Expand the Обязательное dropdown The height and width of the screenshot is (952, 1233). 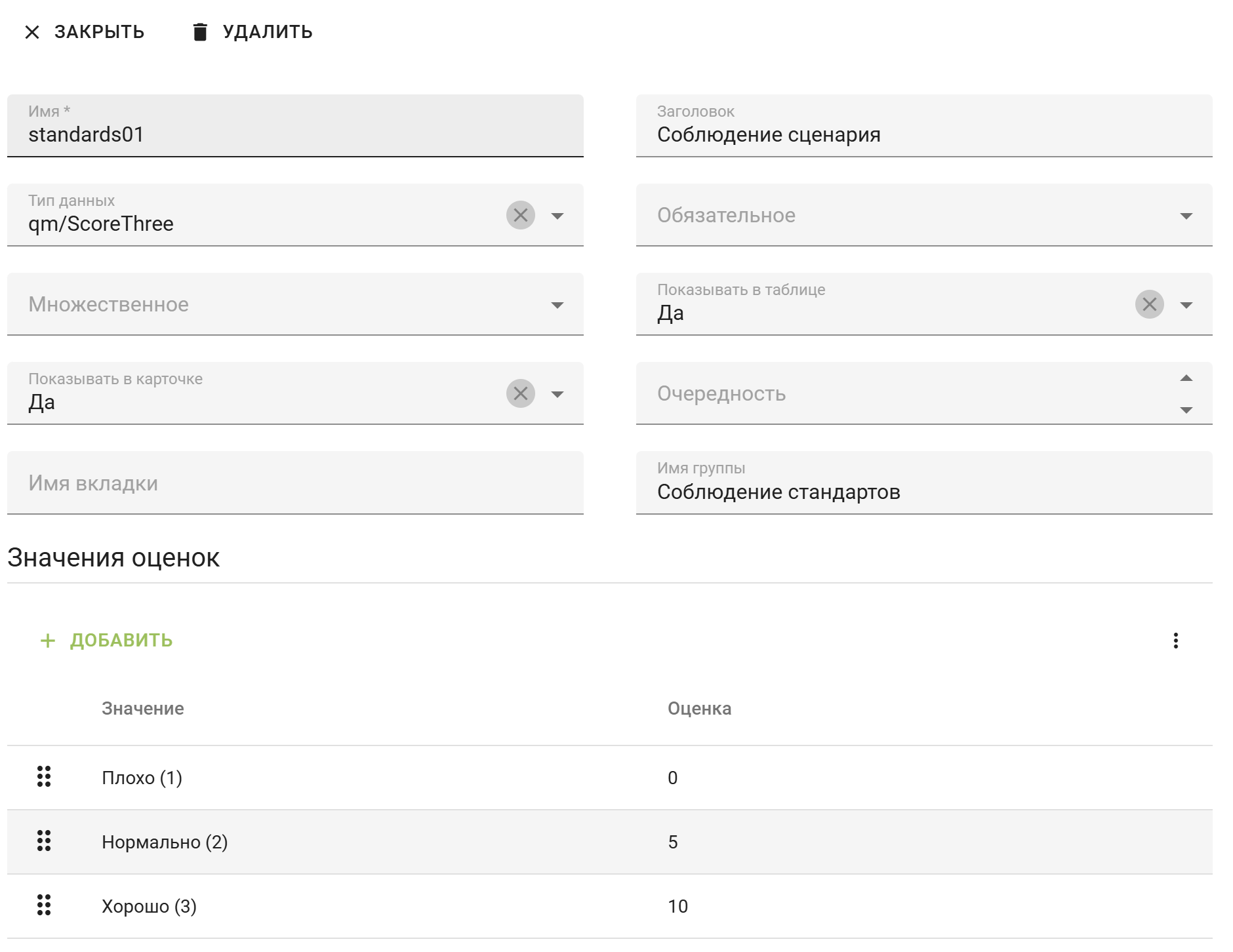tap(1186, 216)
